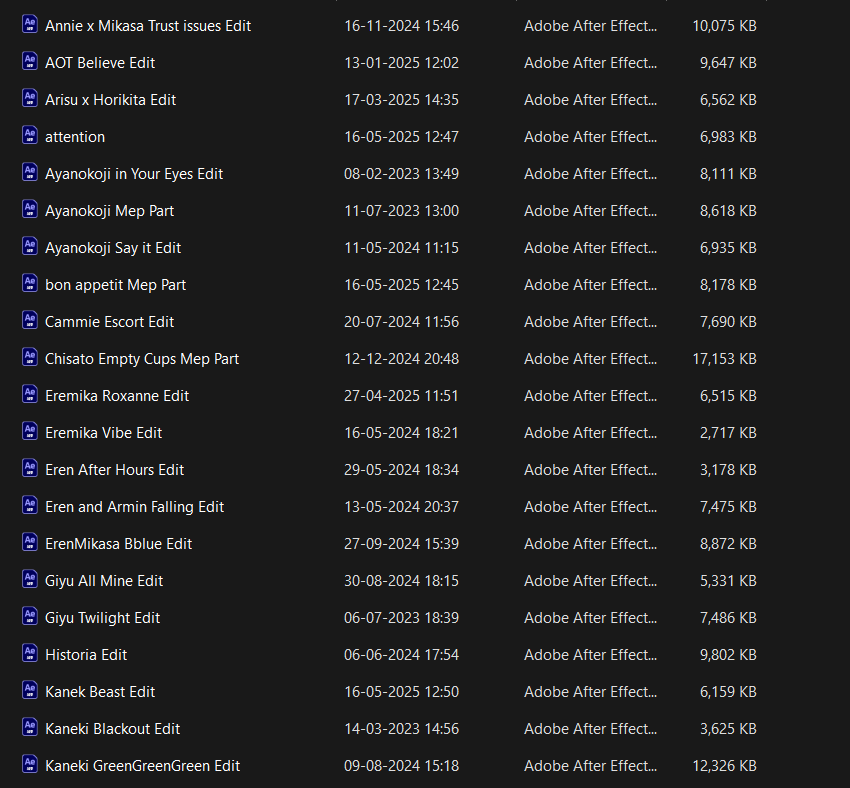The image size is (850, 788).
Task: Click the icon beside Giyu Twilight Edit
Action: tap(29, 617)
